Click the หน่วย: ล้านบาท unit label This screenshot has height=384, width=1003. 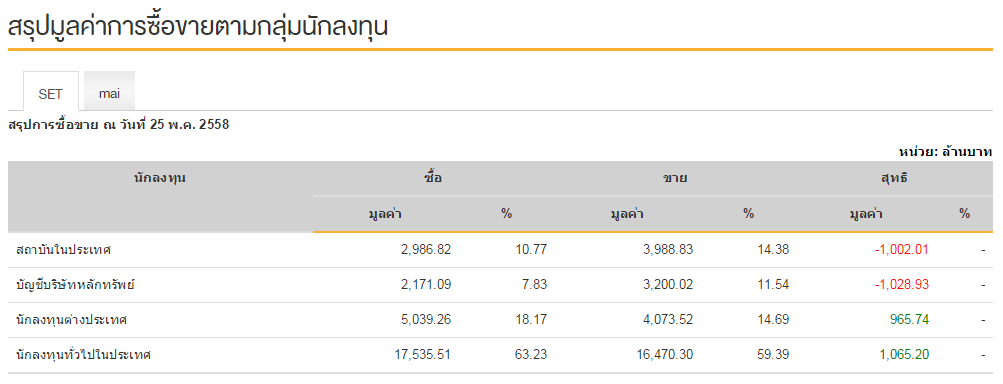[945, 152]
